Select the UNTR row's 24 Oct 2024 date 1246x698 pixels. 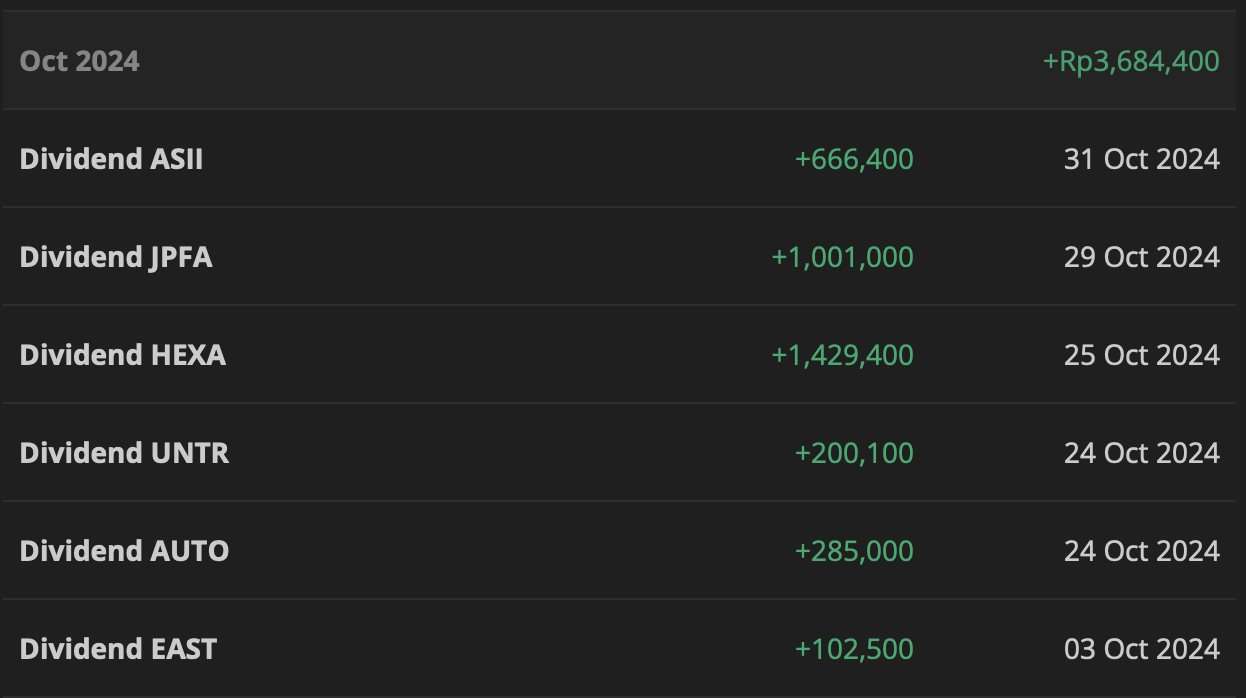click(x=1141, y=453)
